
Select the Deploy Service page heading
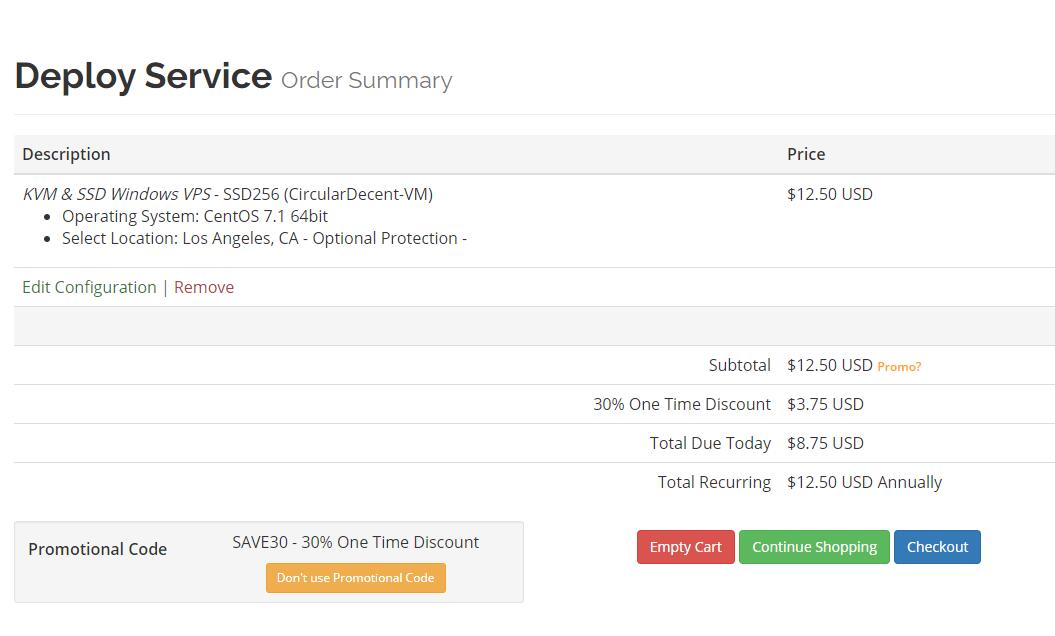coord(143,76)
